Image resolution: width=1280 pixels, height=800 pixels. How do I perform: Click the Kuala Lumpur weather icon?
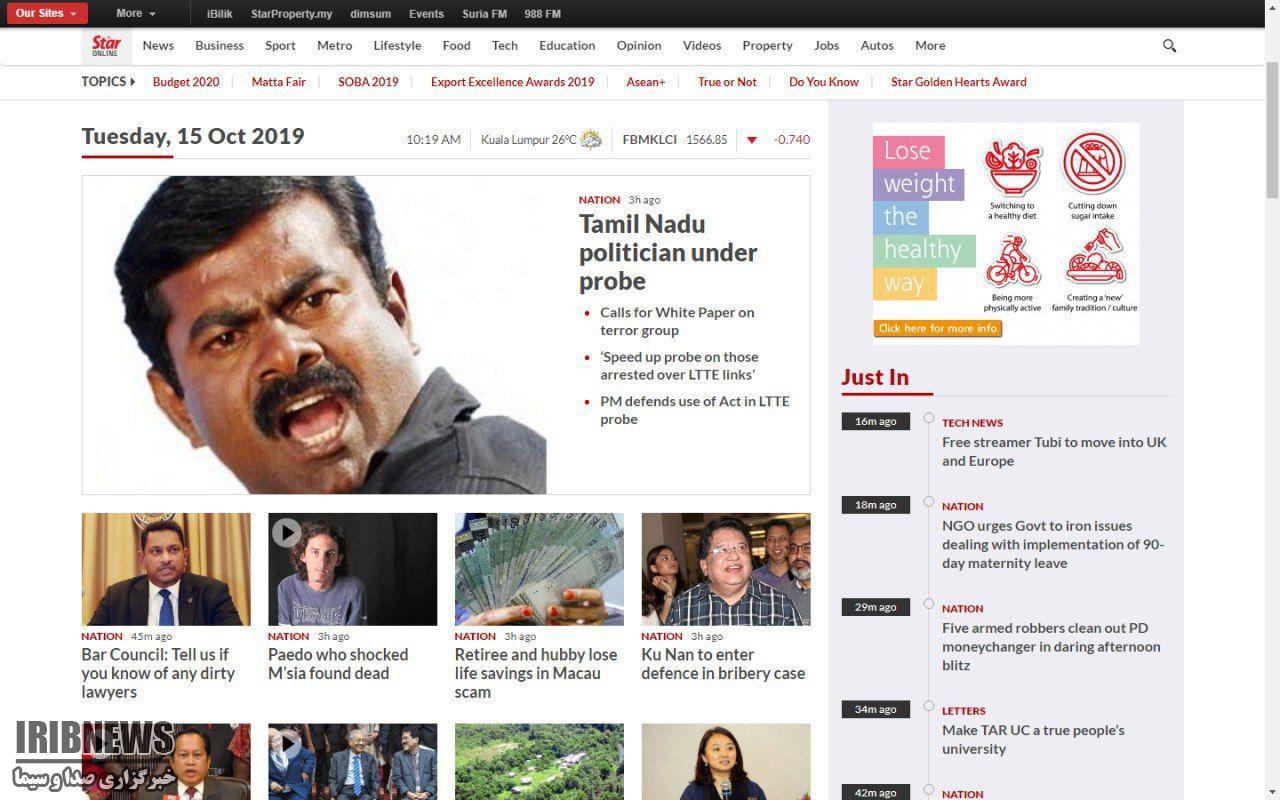tap(591, 140)
